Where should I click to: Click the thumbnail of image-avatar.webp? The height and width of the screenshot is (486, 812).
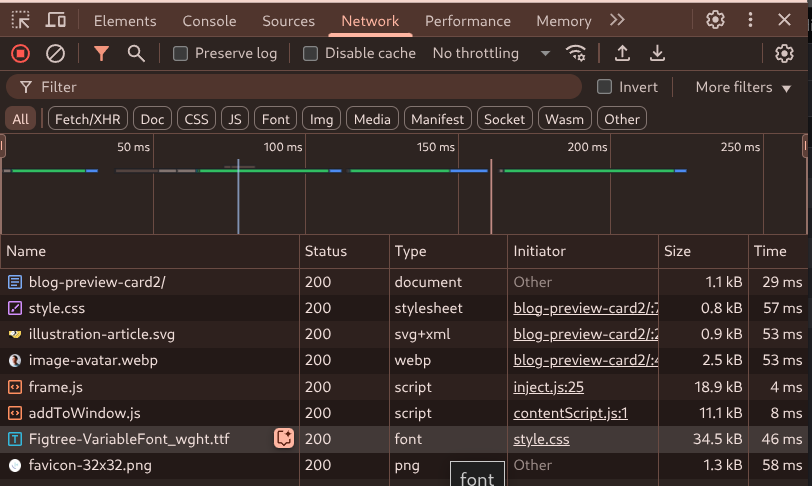coord(15,360)
